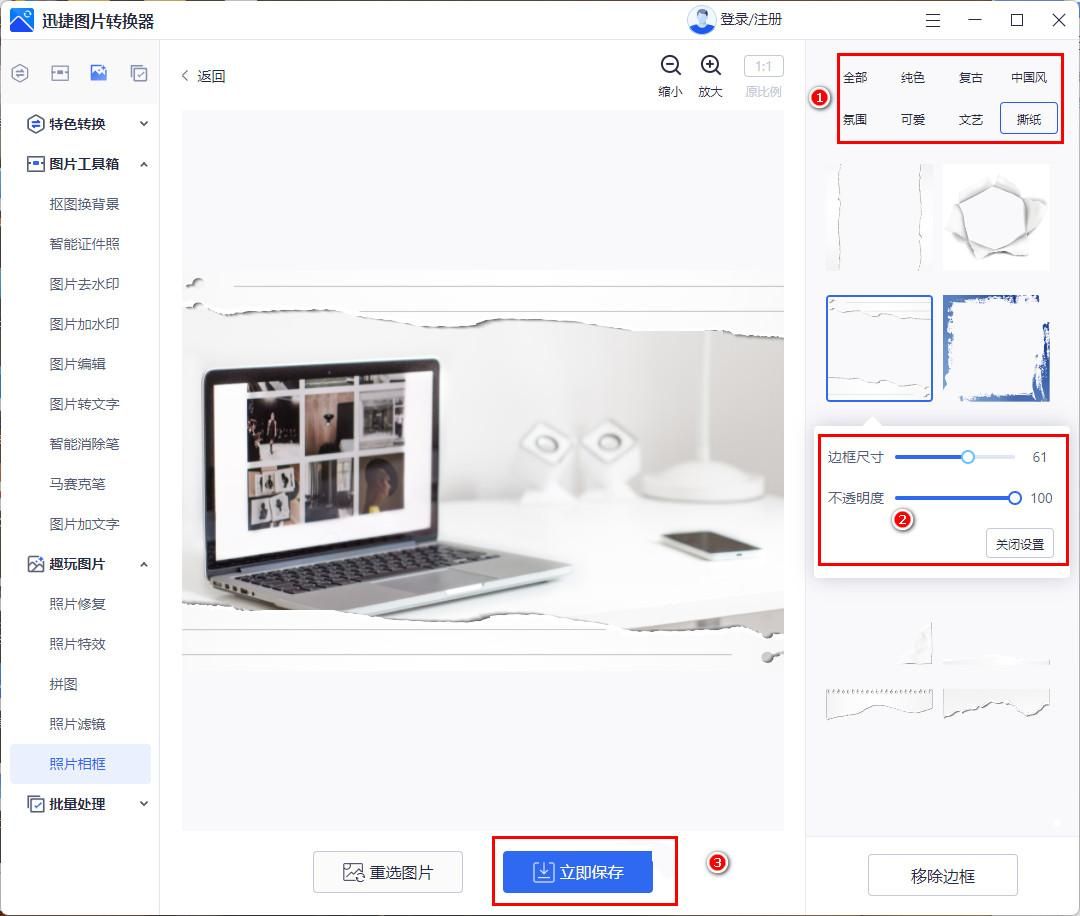
Task: Select 照片修复 in the sidebar
Action: point(77,604)
